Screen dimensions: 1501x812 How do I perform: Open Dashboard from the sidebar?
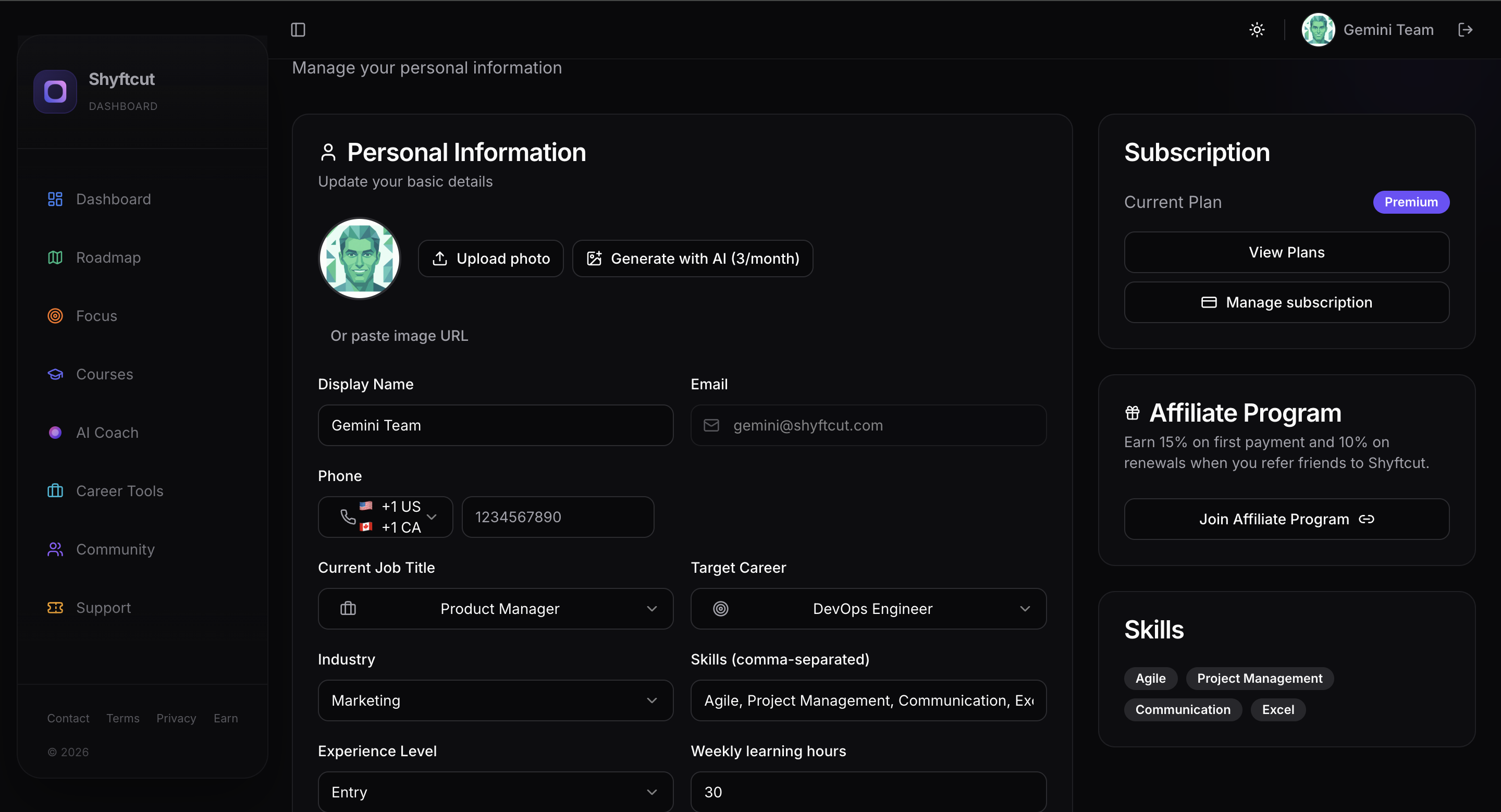click(113, 199)
